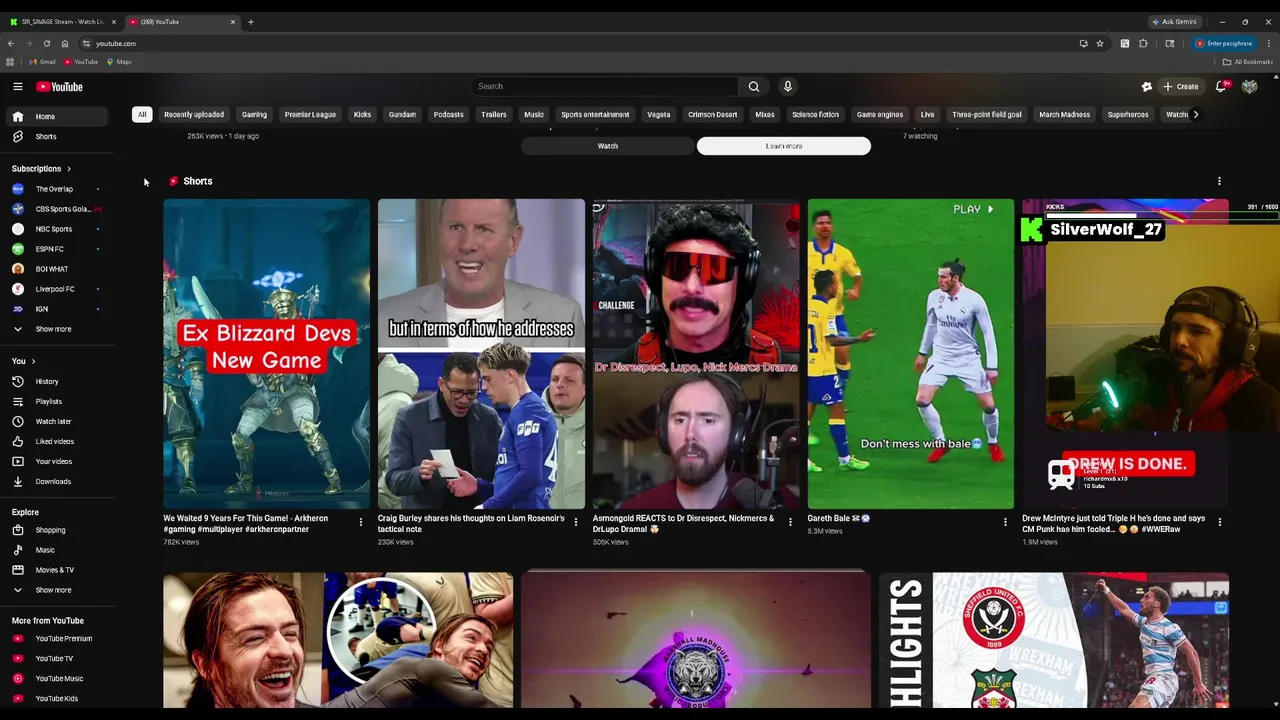Open the account avatar menu
The image size is (1280, 720).
pyautogui.click(x=1249, y=87)
